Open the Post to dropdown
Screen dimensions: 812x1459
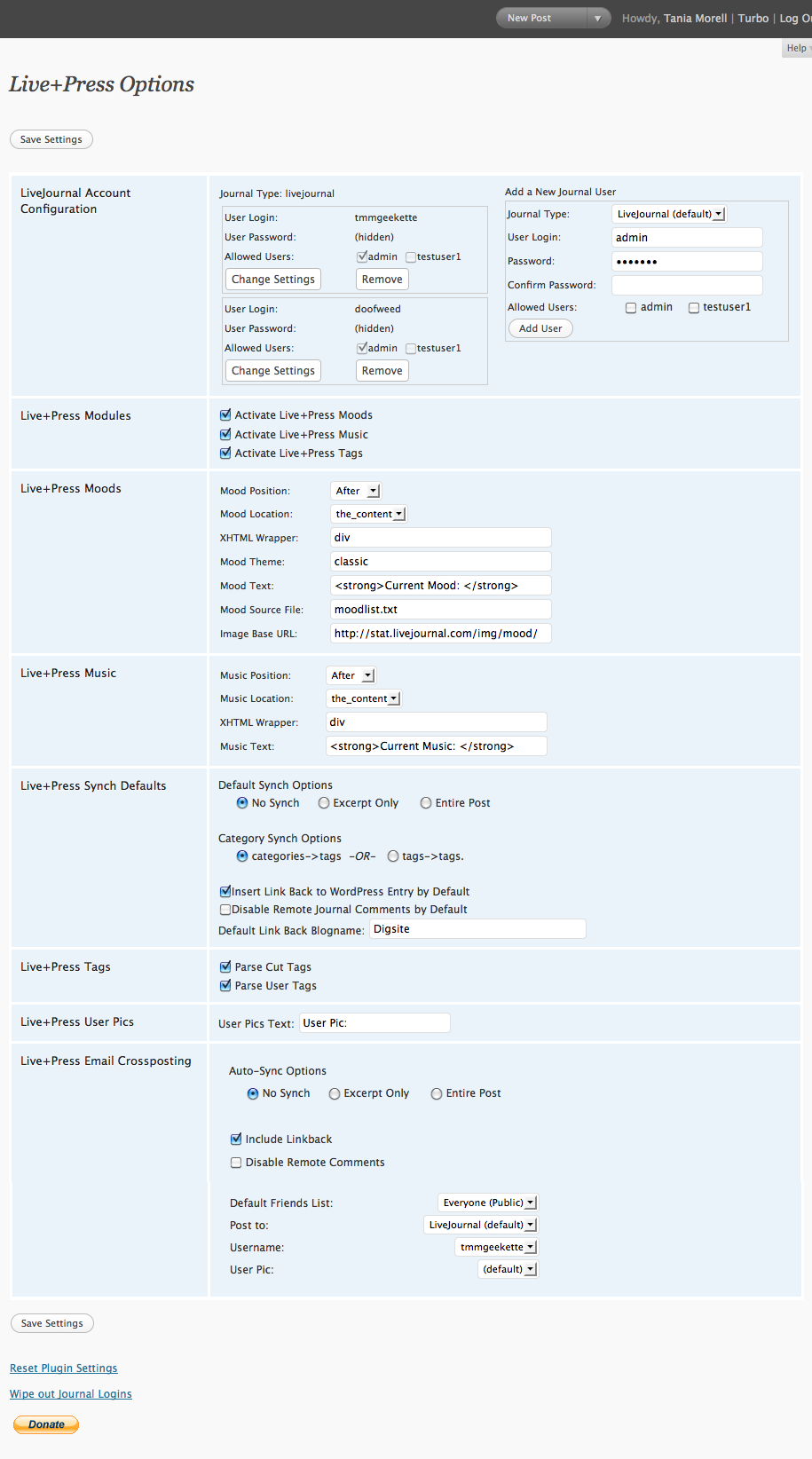coord(481,1225)
